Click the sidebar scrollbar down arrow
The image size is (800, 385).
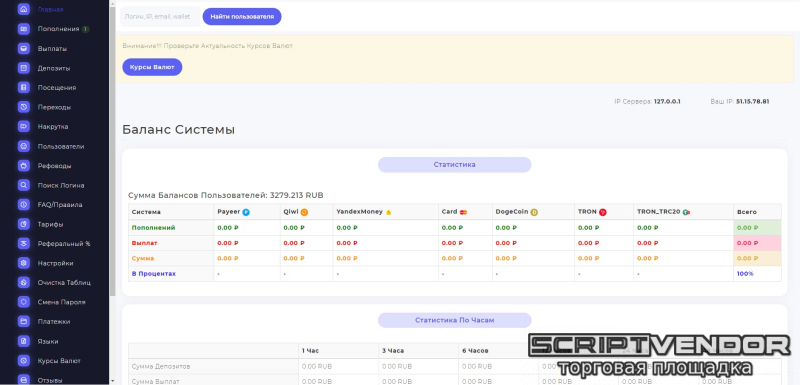coord(112,381)
